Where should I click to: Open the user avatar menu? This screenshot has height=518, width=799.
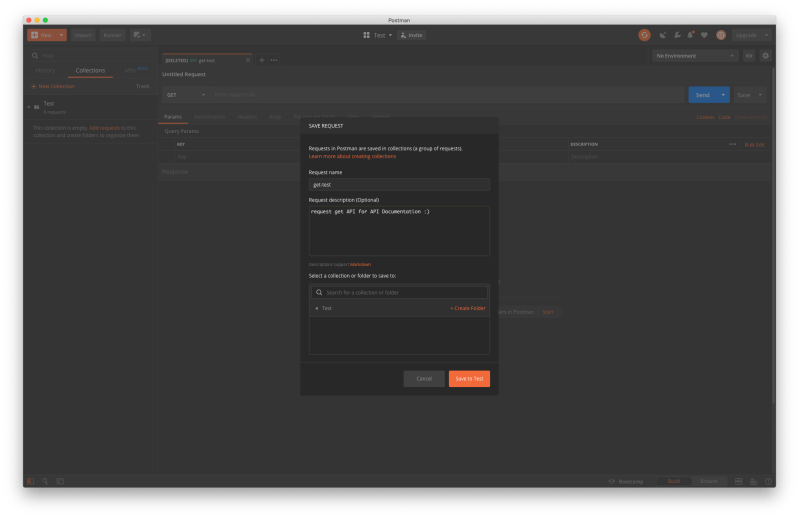pyautogui.click(x=721, y=35)
